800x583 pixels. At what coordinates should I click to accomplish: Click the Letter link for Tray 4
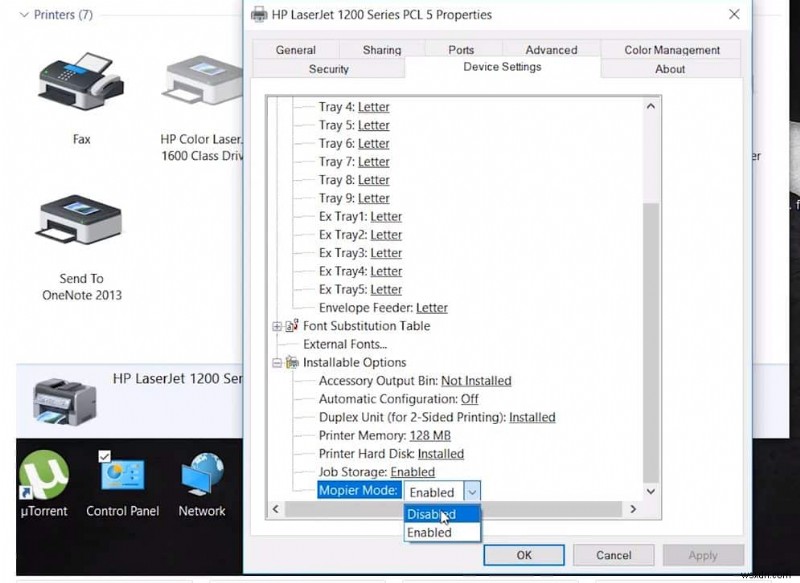click(x=373, y=107)
